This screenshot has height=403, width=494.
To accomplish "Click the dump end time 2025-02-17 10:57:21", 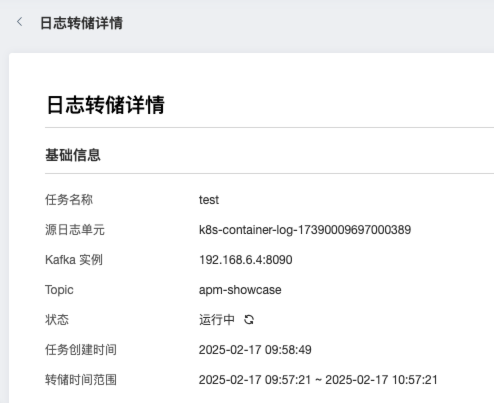I will click(x=381, y=380).
